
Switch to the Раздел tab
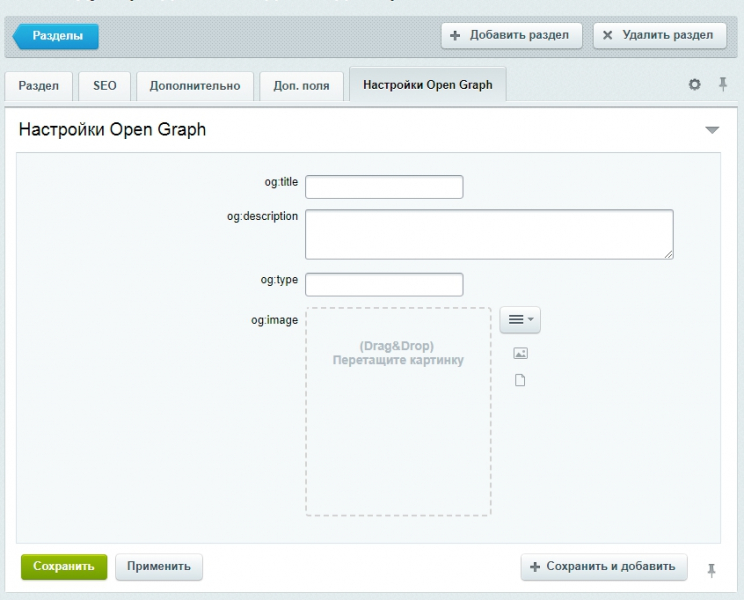[39, 86]
